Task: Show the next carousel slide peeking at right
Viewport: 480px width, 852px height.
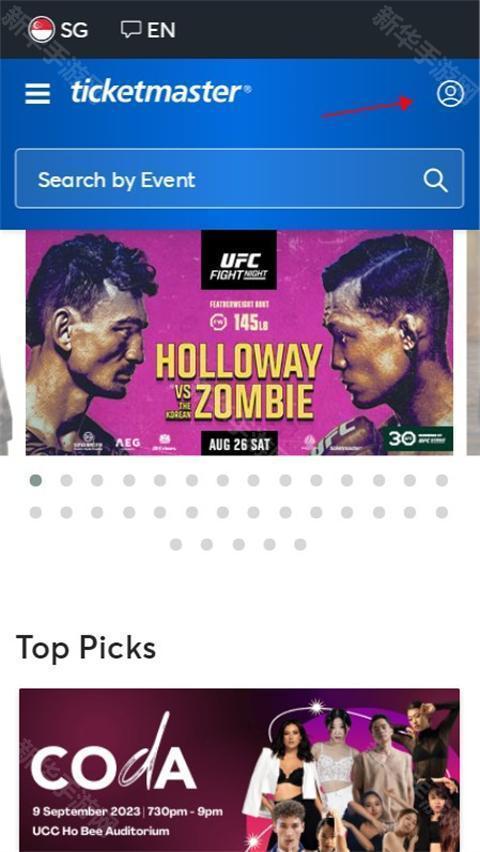Action: pos(473,342)
